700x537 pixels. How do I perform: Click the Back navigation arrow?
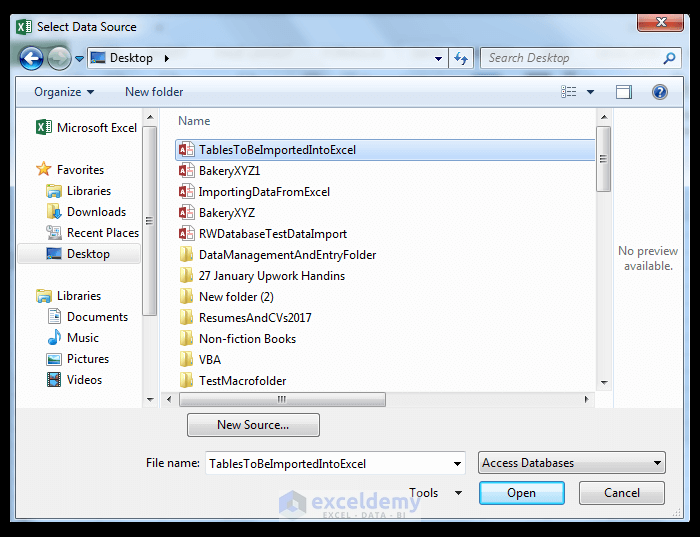(31, 58)
